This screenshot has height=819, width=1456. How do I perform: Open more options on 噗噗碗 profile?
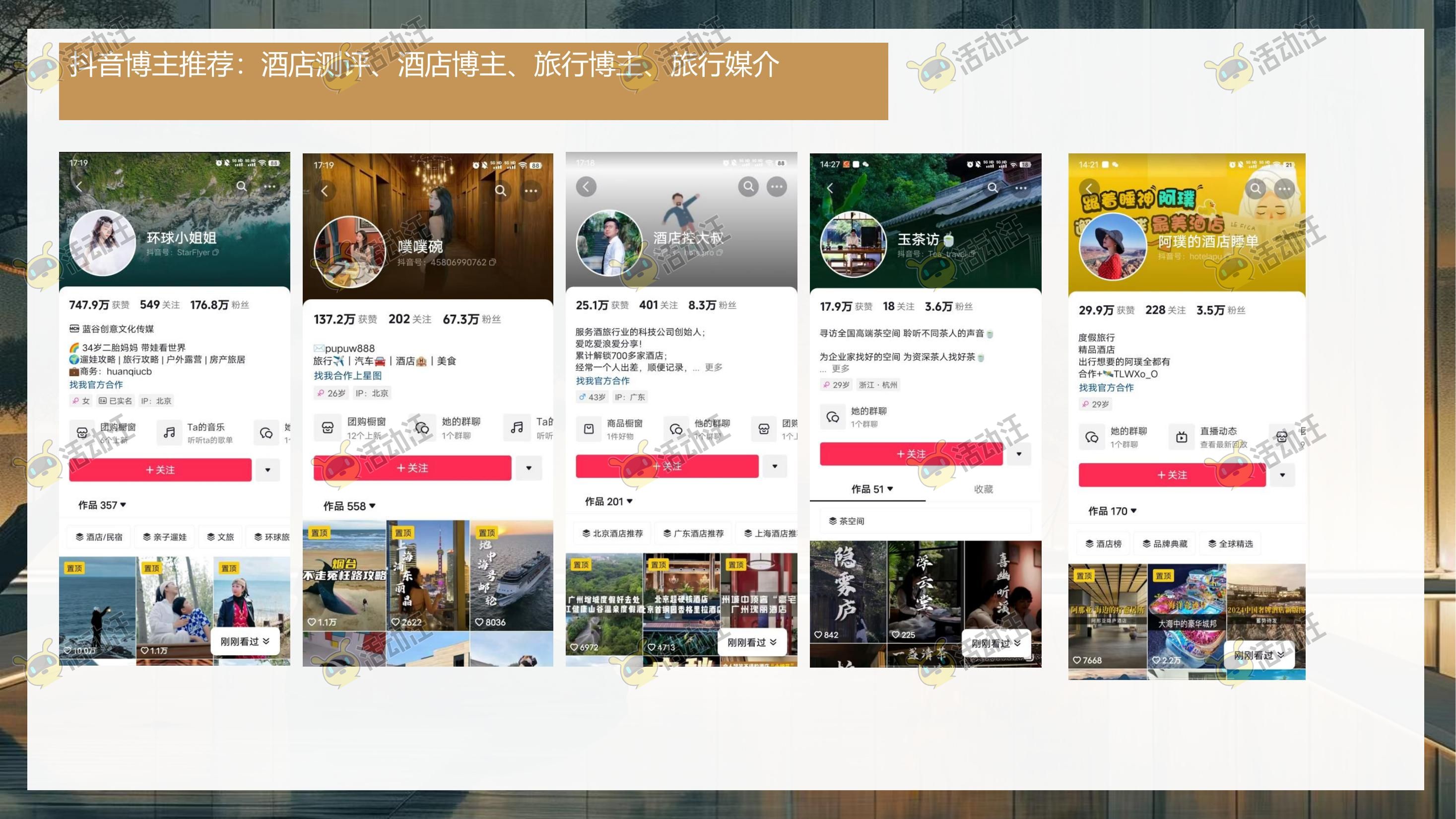tap(530, 191)
